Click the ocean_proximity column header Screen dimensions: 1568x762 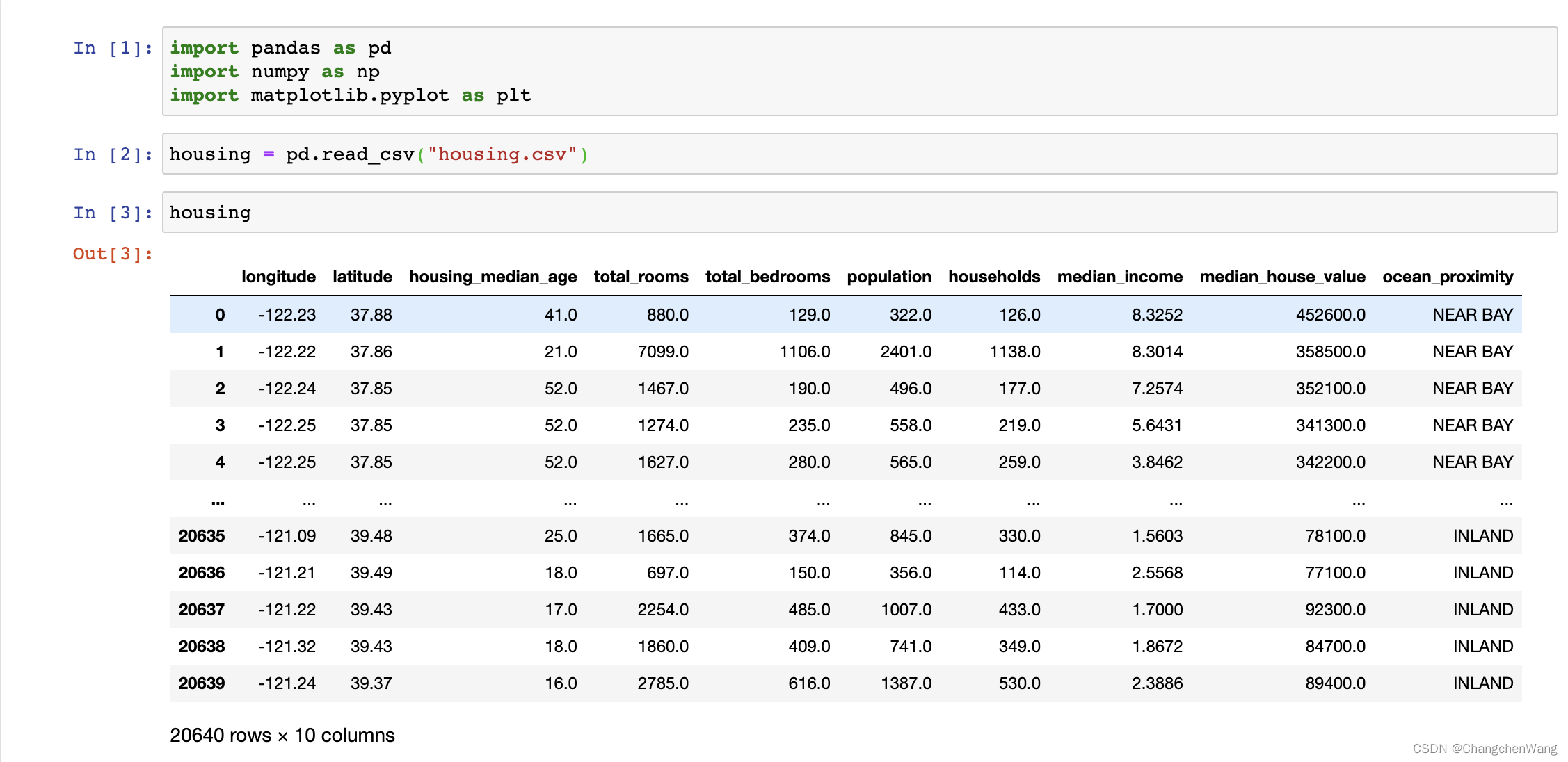(x=1447, y=277)
